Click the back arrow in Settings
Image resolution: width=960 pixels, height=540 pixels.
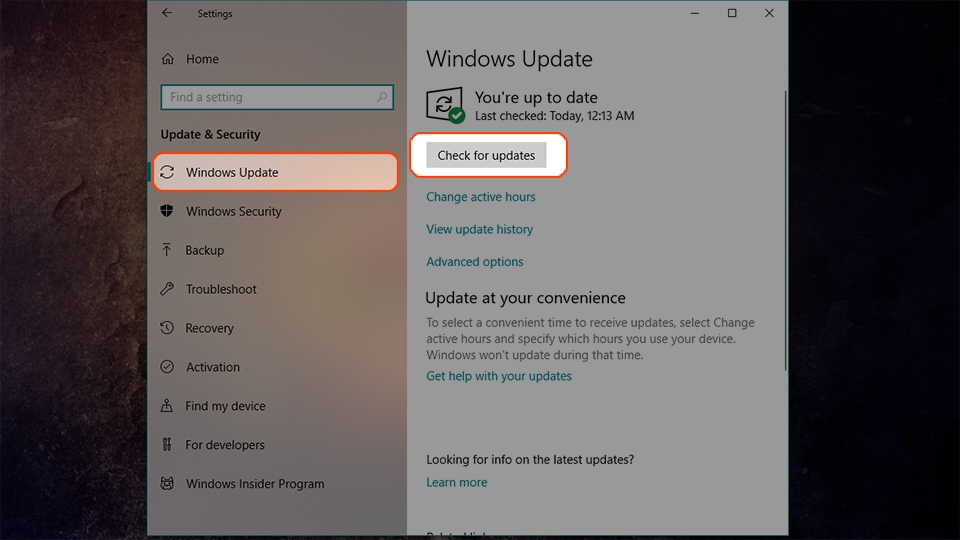point(167,13)
